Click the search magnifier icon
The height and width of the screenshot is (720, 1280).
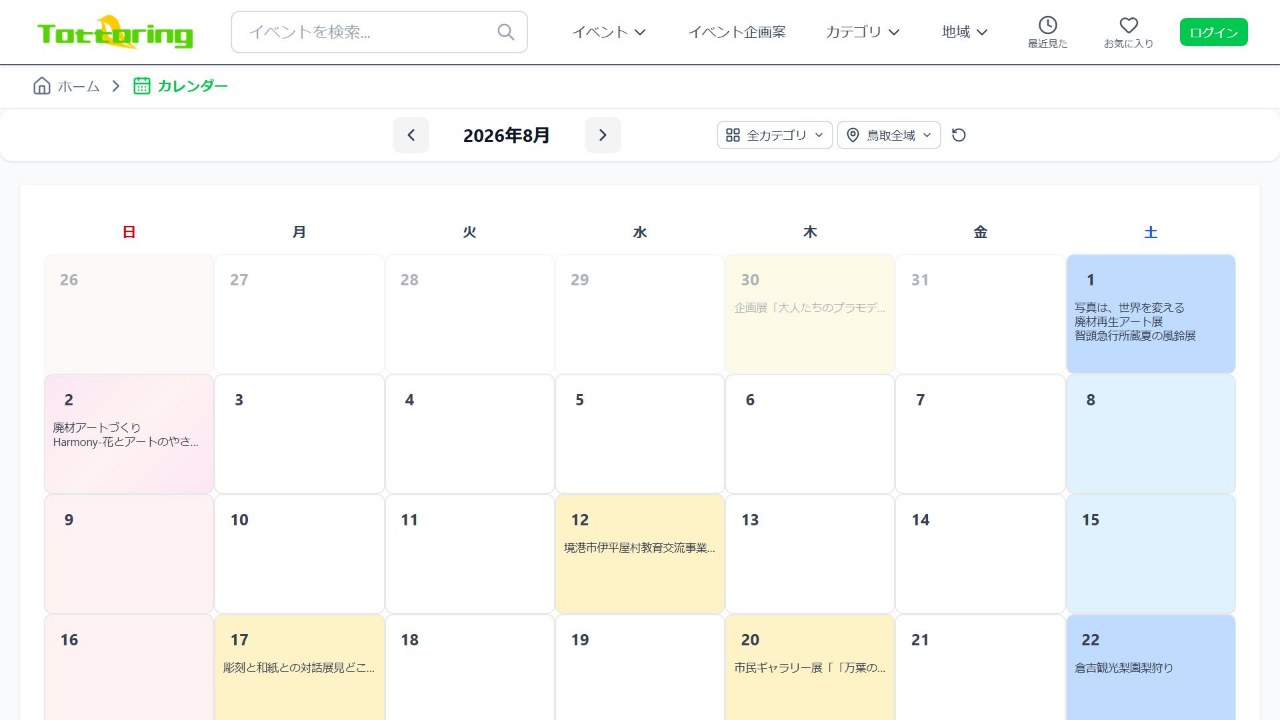point(506,32)
